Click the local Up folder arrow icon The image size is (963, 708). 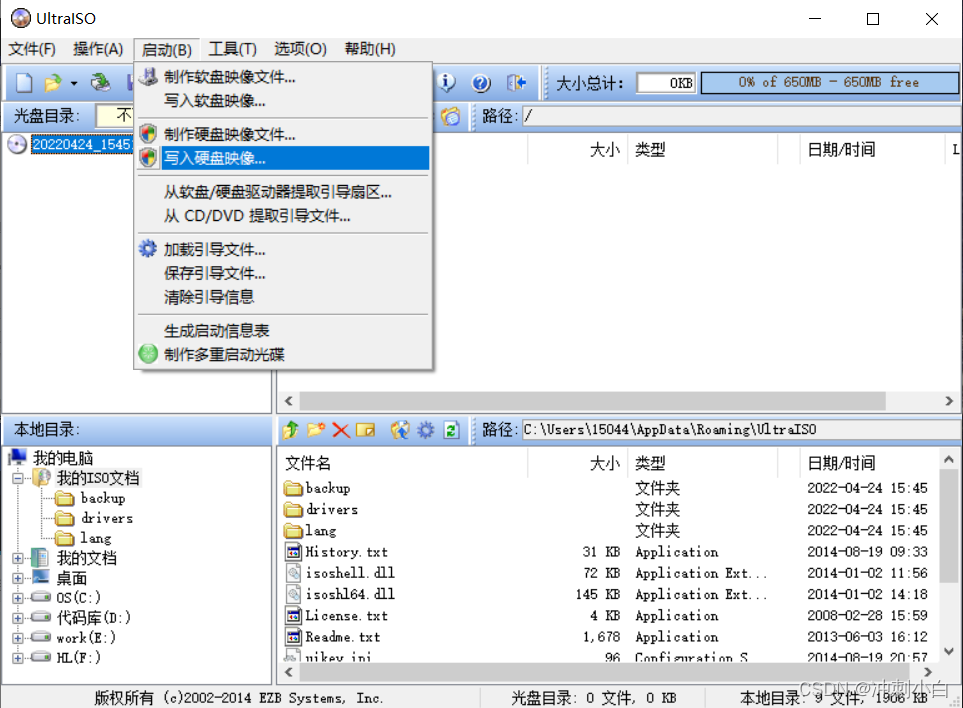290,430
